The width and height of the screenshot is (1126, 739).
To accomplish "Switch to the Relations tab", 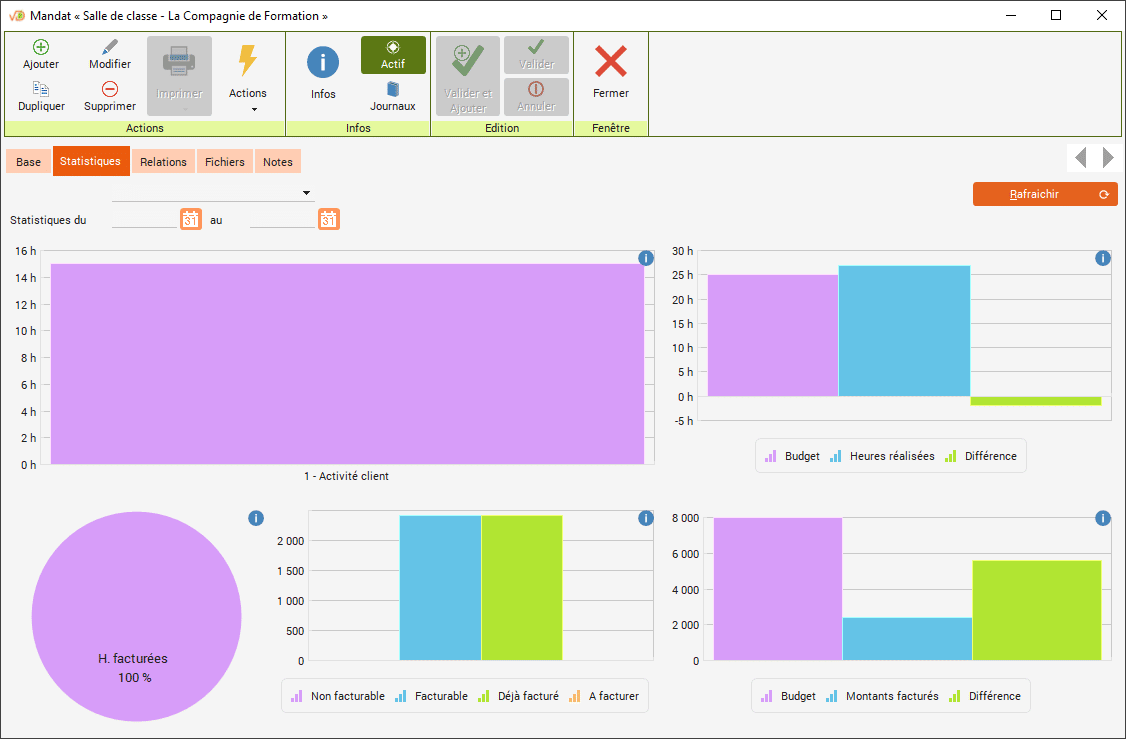I will (x=163, y=162).
